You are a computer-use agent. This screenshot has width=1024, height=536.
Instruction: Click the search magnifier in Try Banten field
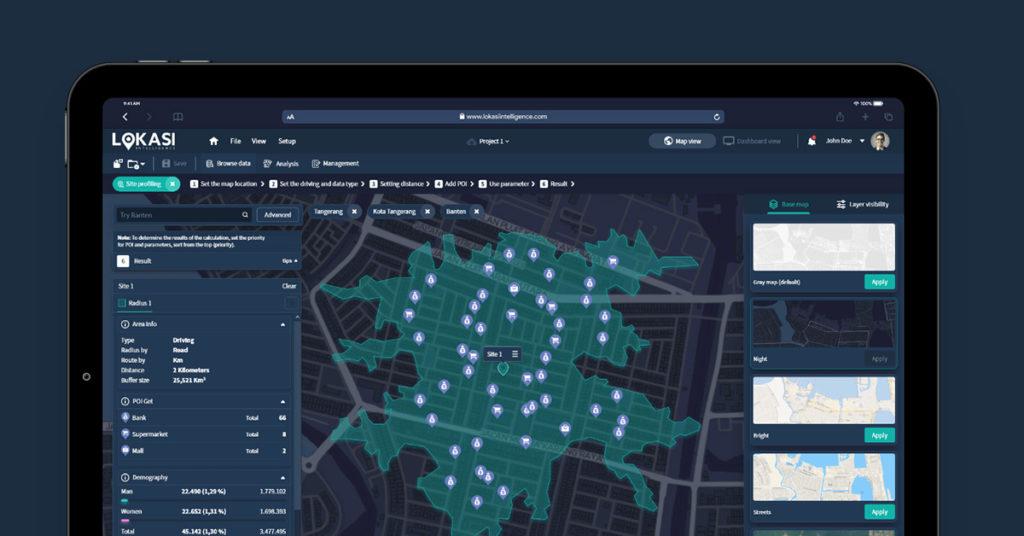[x=245, y=215]
